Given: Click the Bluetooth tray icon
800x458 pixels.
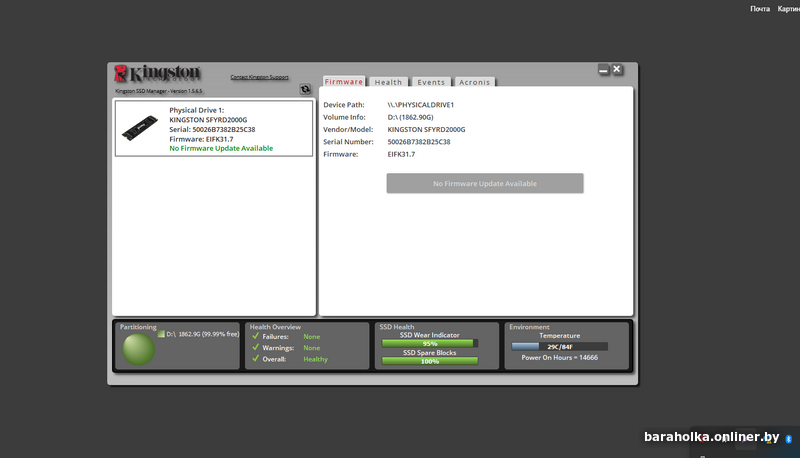Looking at the screenshot, I should click(x=788, y=439).
